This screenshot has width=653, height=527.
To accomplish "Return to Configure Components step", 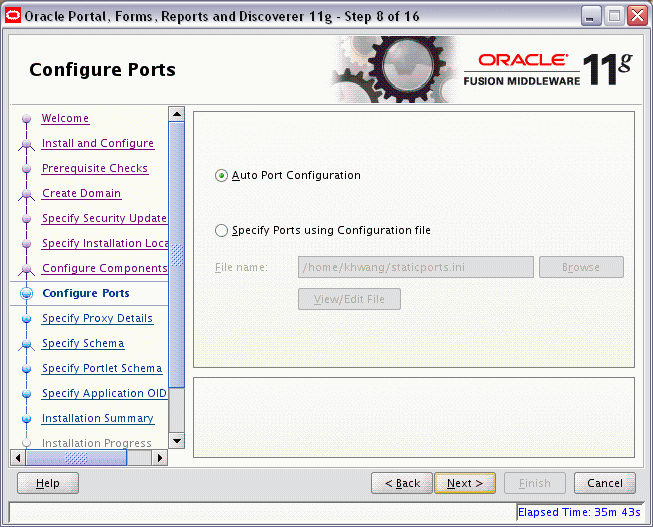I will (x=105, y=268).
